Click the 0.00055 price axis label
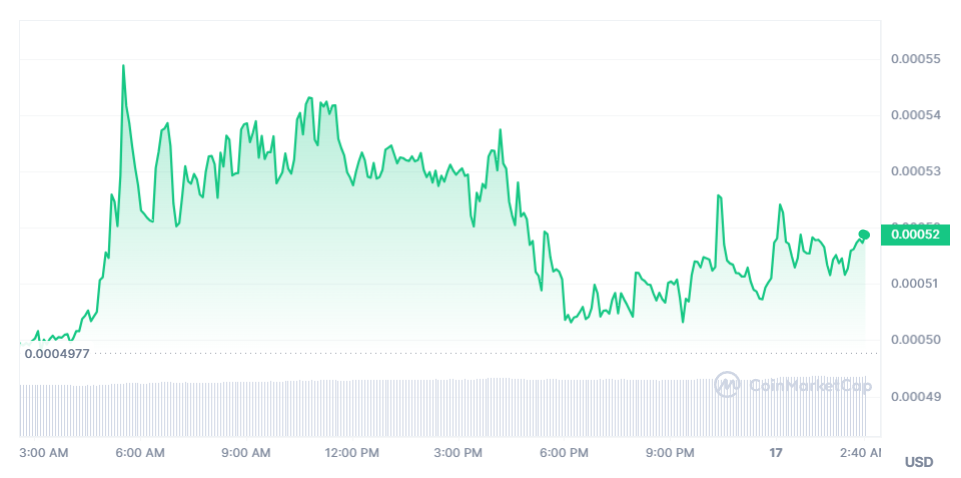 point(915,59)
